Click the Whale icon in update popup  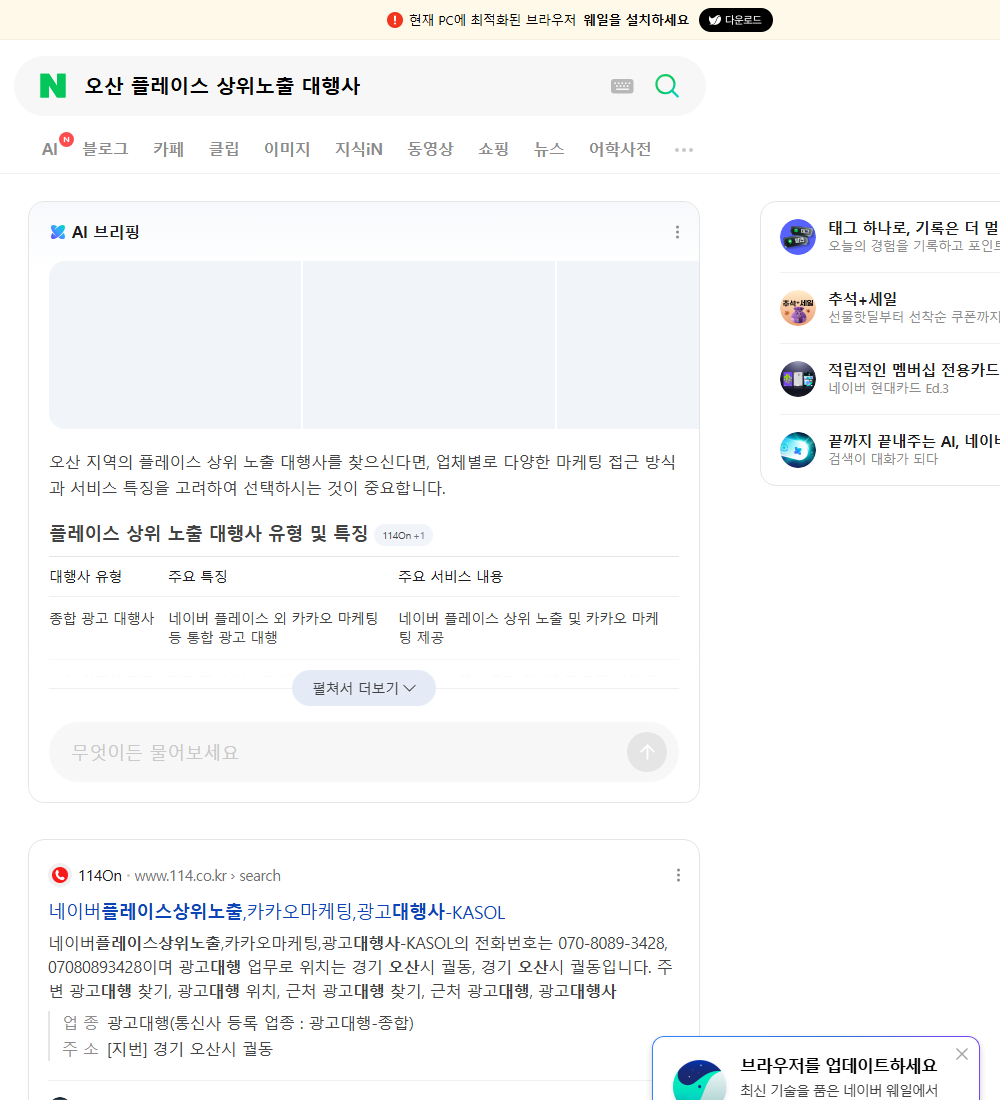click(699, 1081)
